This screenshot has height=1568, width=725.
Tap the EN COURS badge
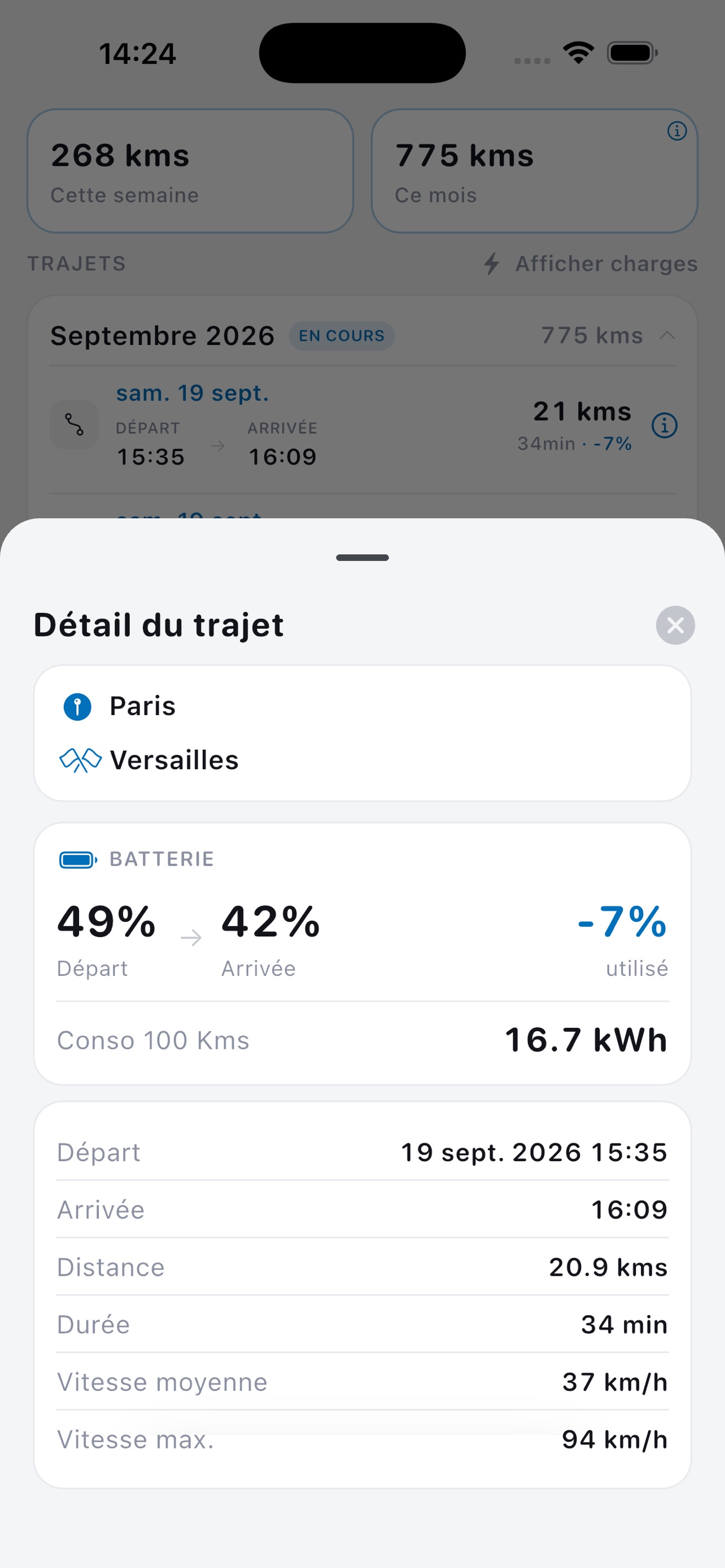point(342,336)
